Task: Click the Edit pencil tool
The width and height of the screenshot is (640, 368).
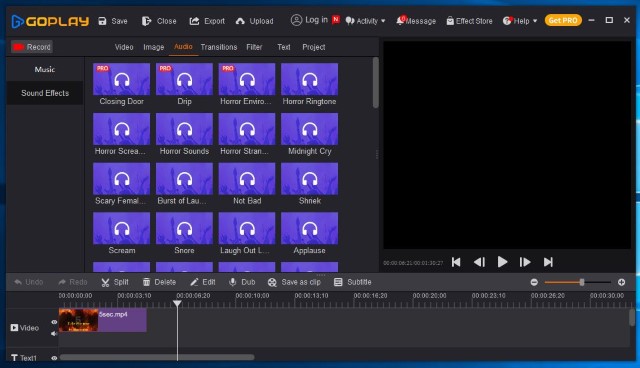Action: [202, 282]
